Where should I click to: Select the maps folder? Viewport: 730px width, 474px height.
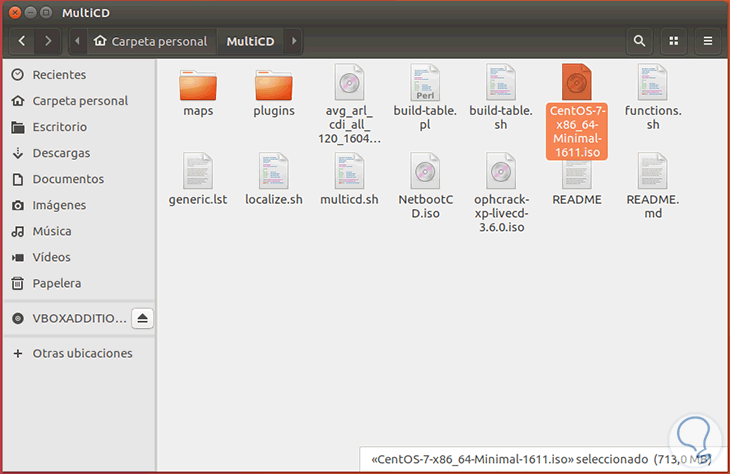point(198,93)
